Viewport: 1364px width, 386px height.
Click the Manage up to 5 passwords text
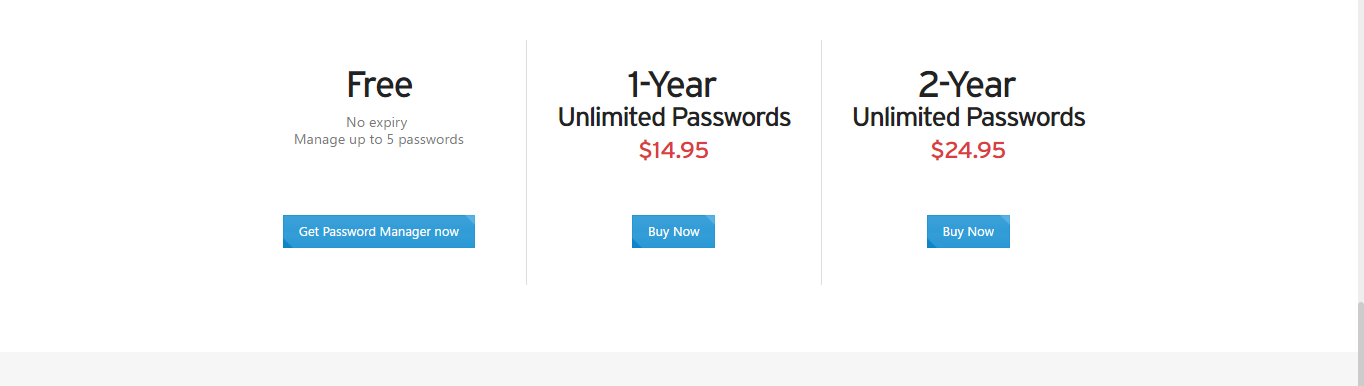point(379,139)
